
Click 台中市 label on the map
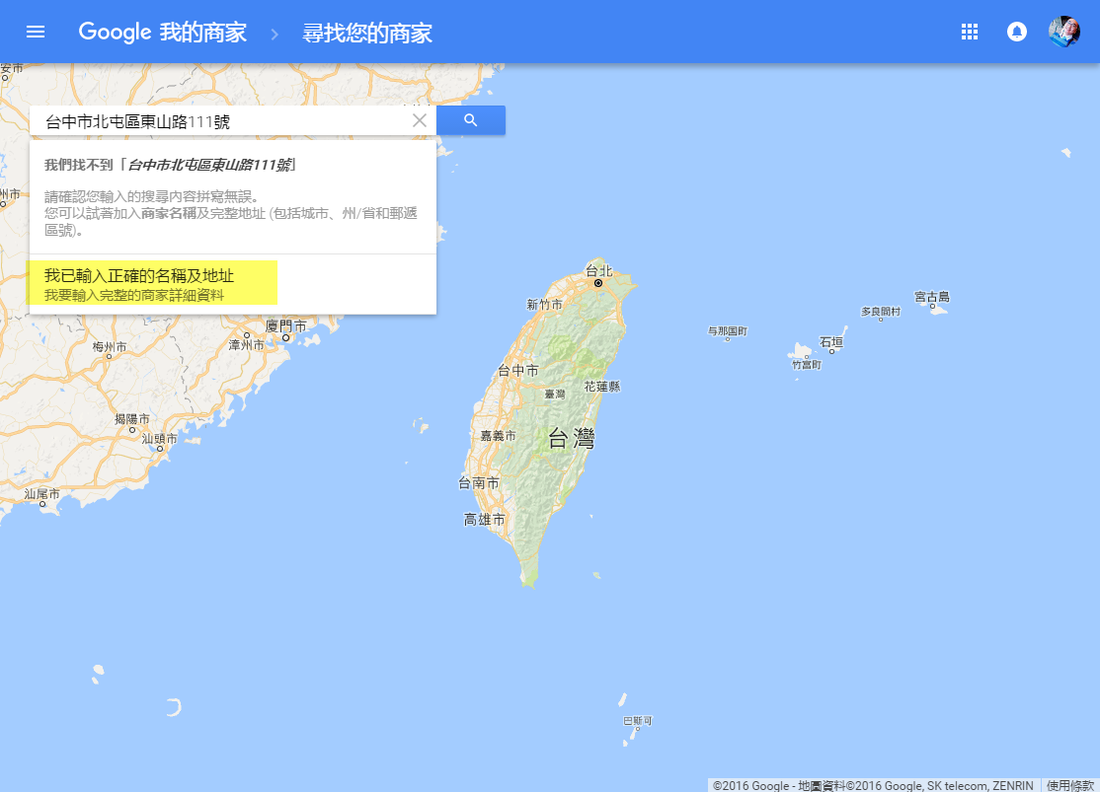tap(518, 371)
